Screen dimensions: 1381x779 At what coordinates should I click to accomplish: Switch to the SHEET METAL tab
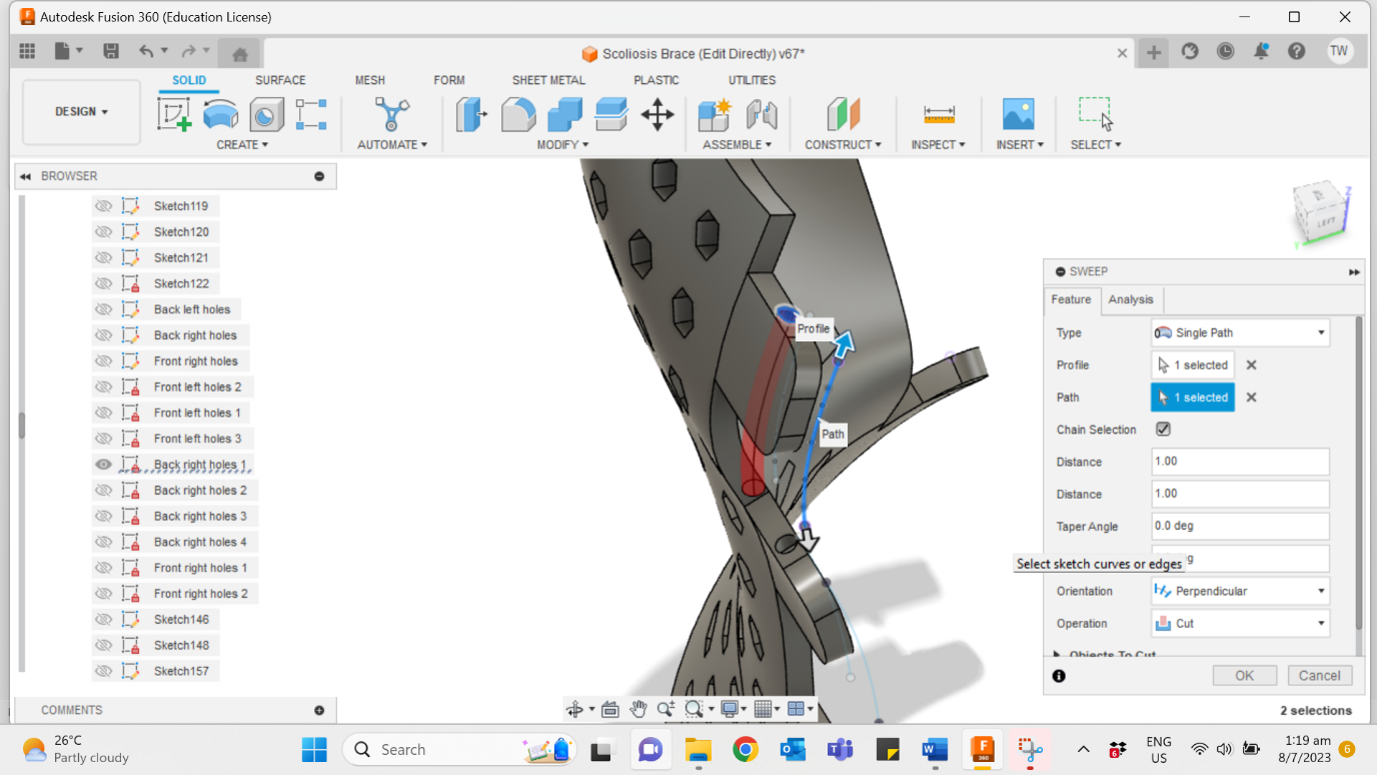pos(548,80)
